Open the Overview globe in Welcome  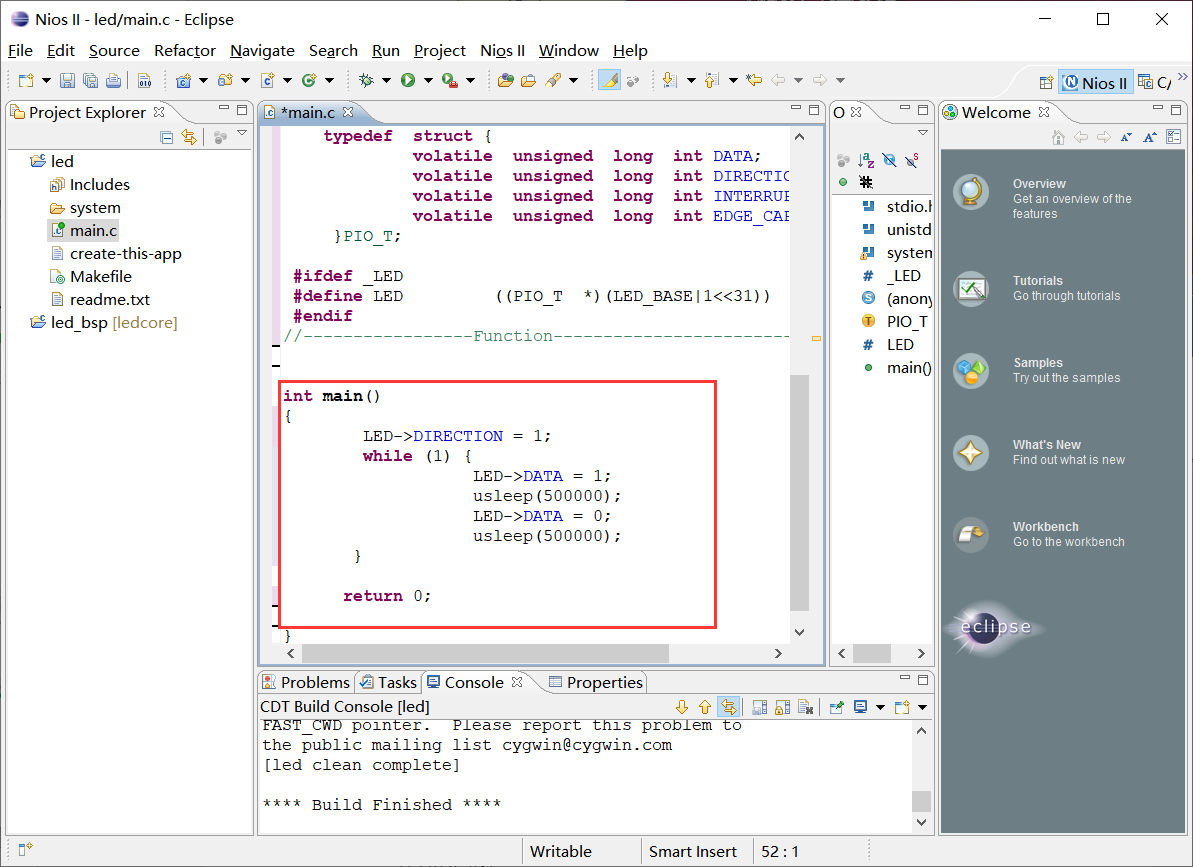click(x=970, y=191)
